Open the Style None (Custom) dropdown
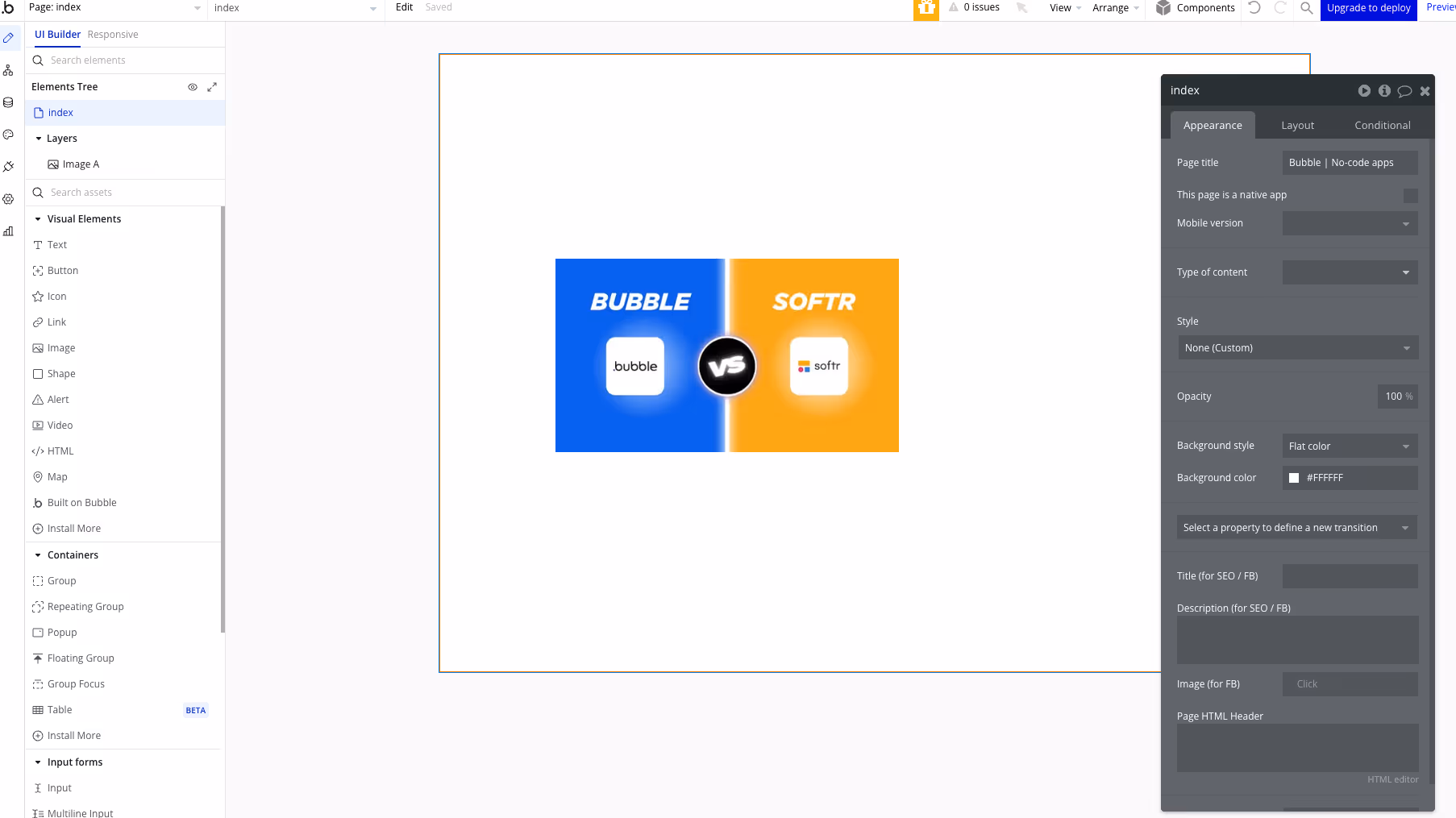 [1297, 348]
